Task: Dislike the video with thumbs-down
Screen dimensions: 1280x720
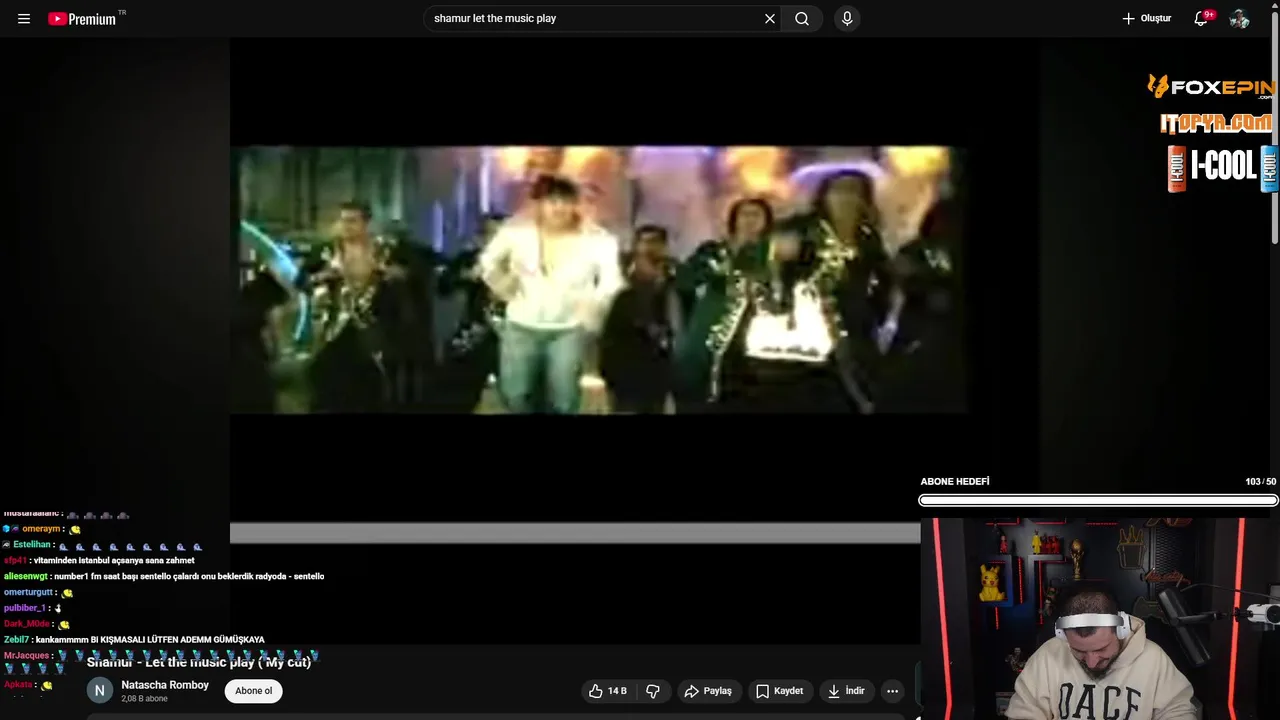Action: [653, 691]
